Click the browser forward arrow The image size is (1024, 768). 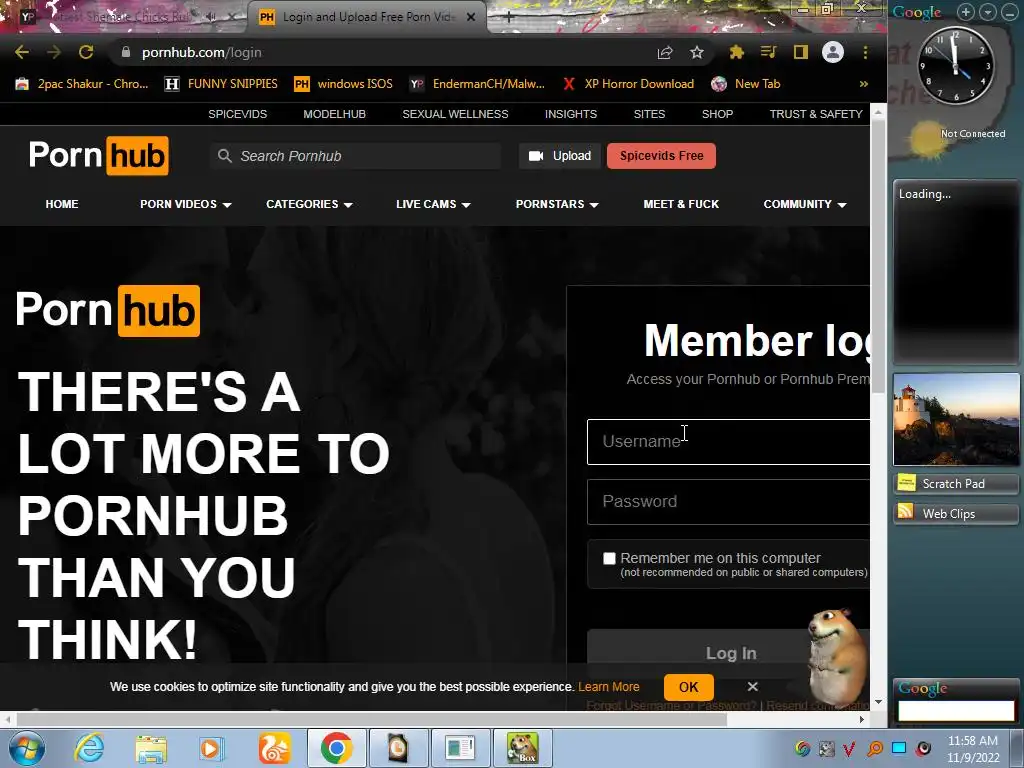coord(54,52)
